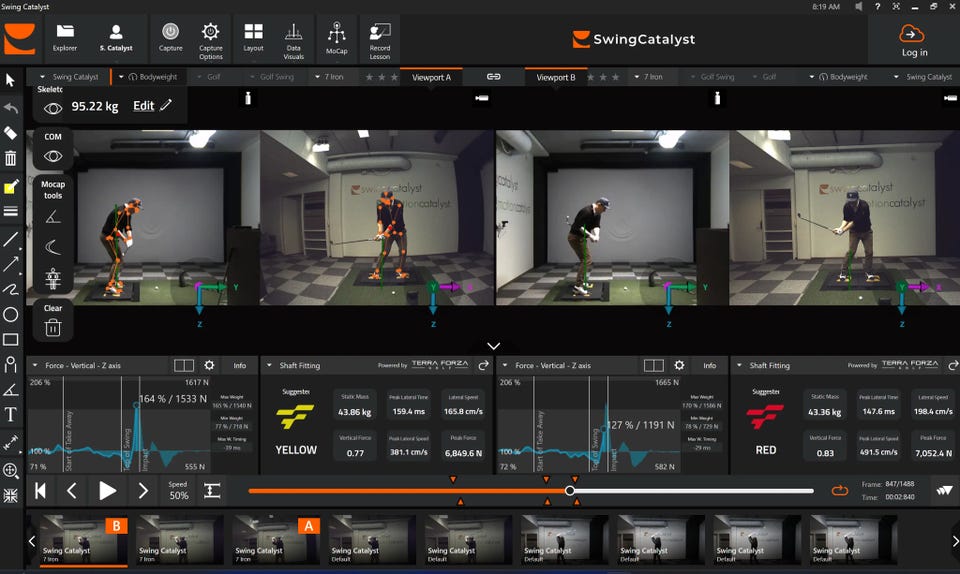This screenshot has width=960, height=574.
Task: Click the undo arrow tool
Action: [x=10, y=108]
